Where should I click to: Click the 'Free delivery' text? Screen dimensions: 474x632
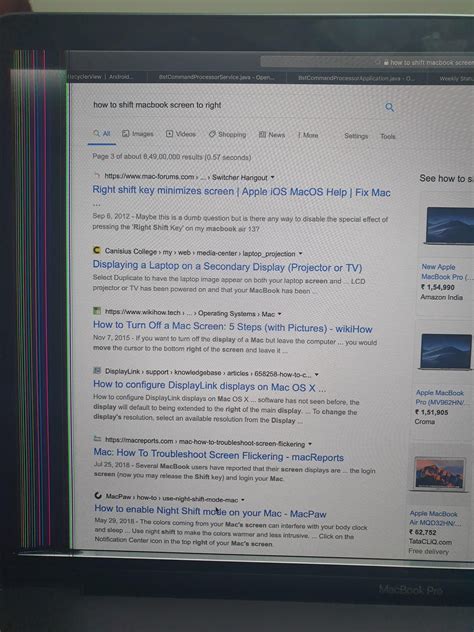tap(428, 551)
